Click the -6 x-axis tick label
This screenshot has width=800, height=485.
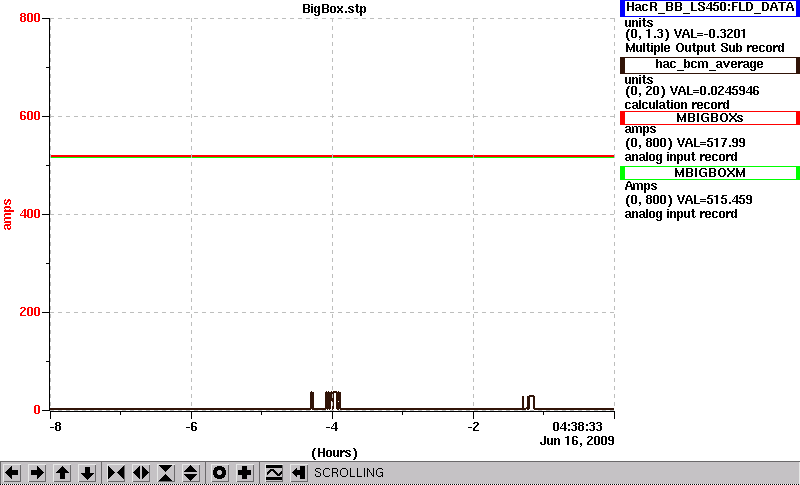click(191, 427)
